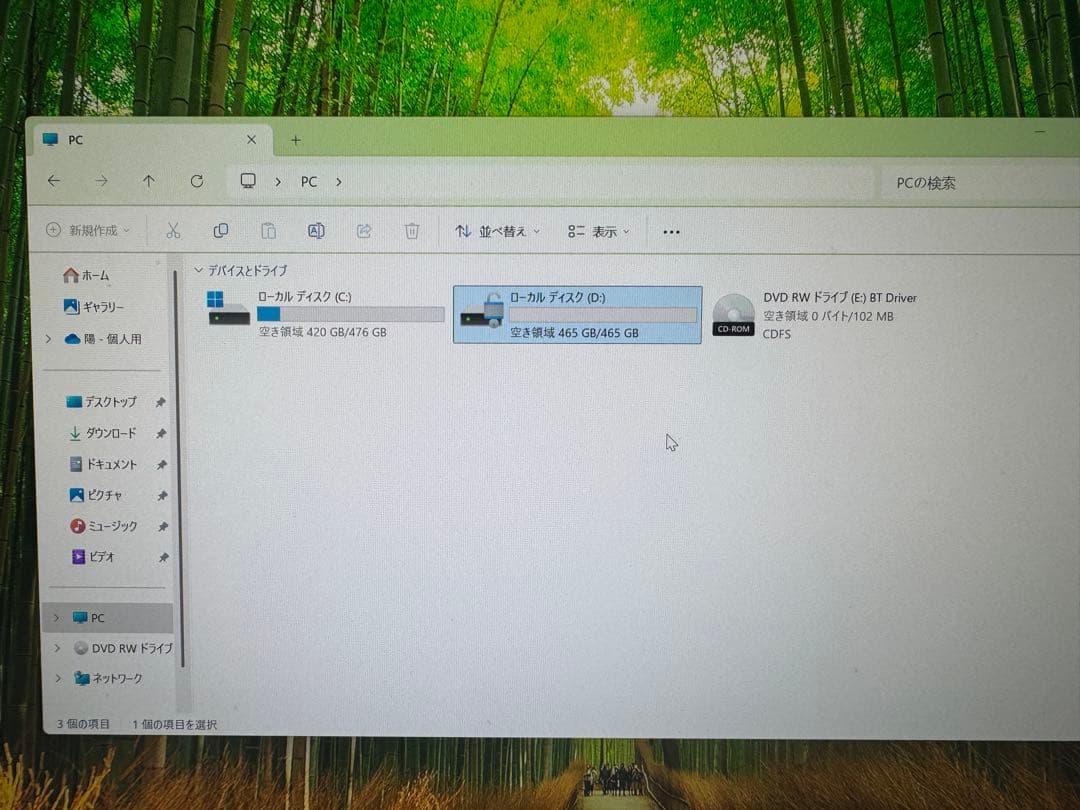1080x810 pixels.
Task: Refresh the folder view with the refresh icon
Action: click(197, 181)
